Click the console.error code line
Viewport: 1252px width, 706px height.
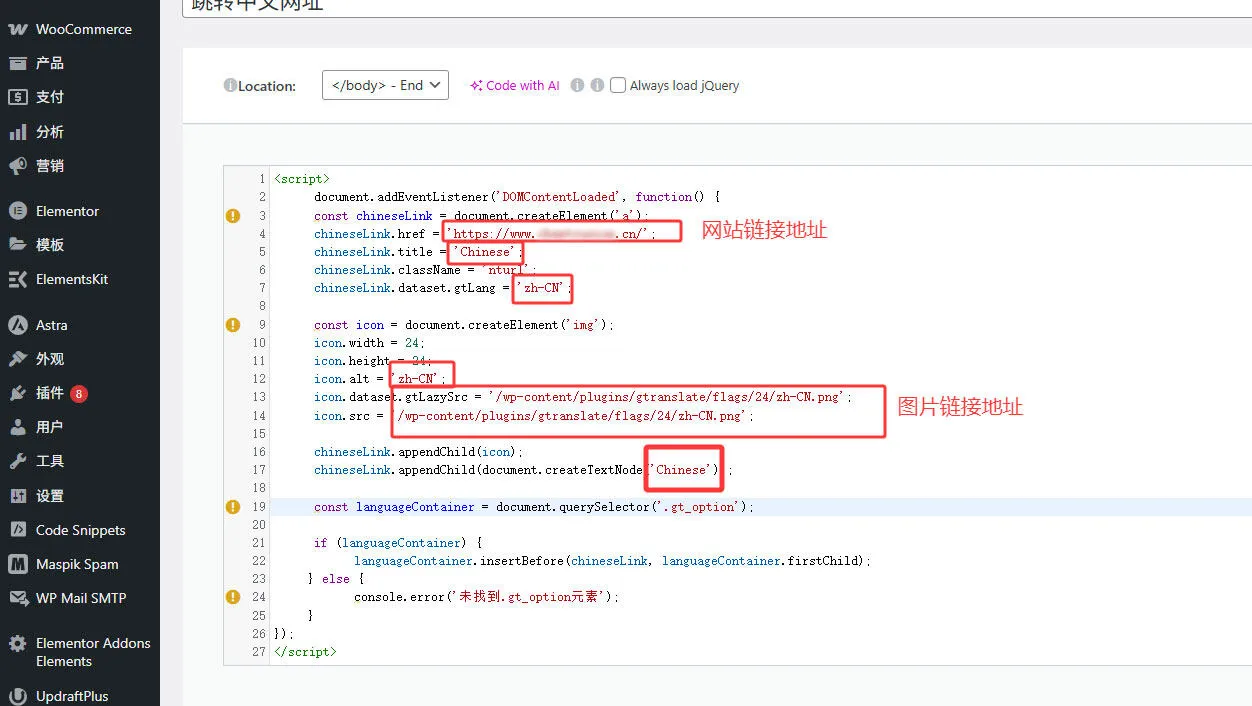[487, 597]
